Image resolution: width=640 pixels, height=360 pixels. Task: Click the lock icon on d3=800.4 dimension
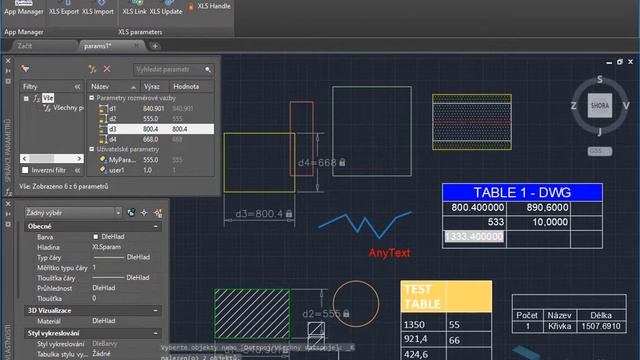coord(289,213)
